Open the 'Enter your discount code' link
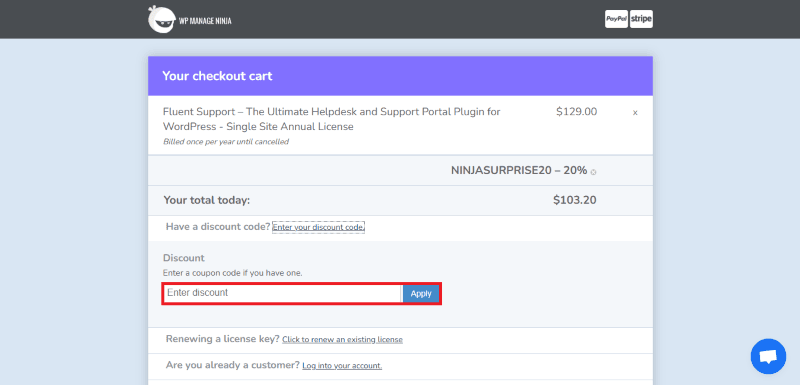 318,227
